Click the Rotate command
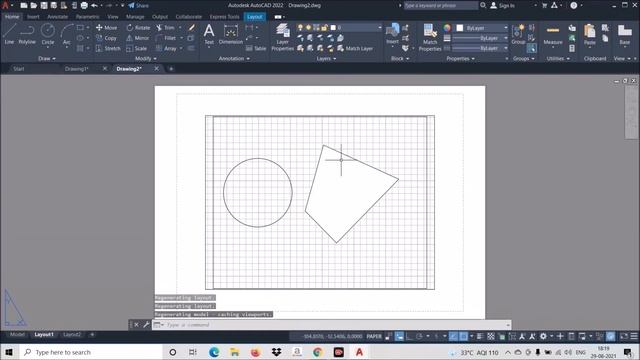This screenshot has height=360, width=640. (138, 27)
